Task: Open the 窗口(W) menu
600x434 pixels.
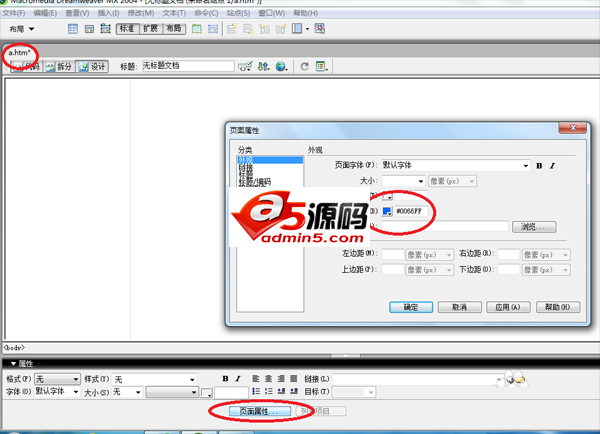Action: tap(271, 13)
